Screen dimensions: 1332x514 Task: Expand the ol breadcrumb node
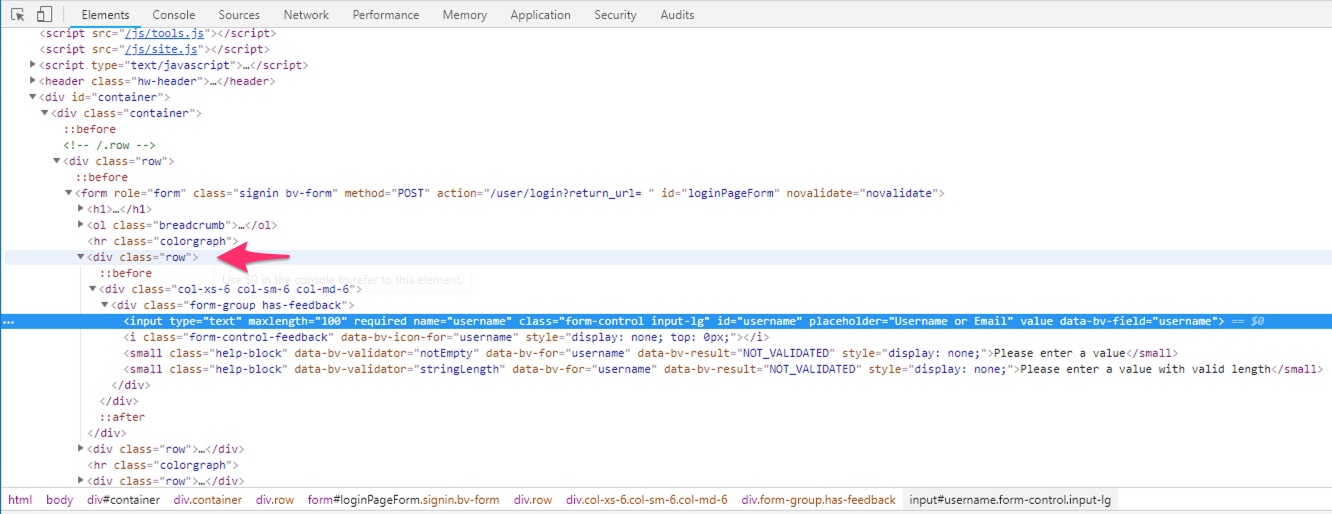coord(81,225)
